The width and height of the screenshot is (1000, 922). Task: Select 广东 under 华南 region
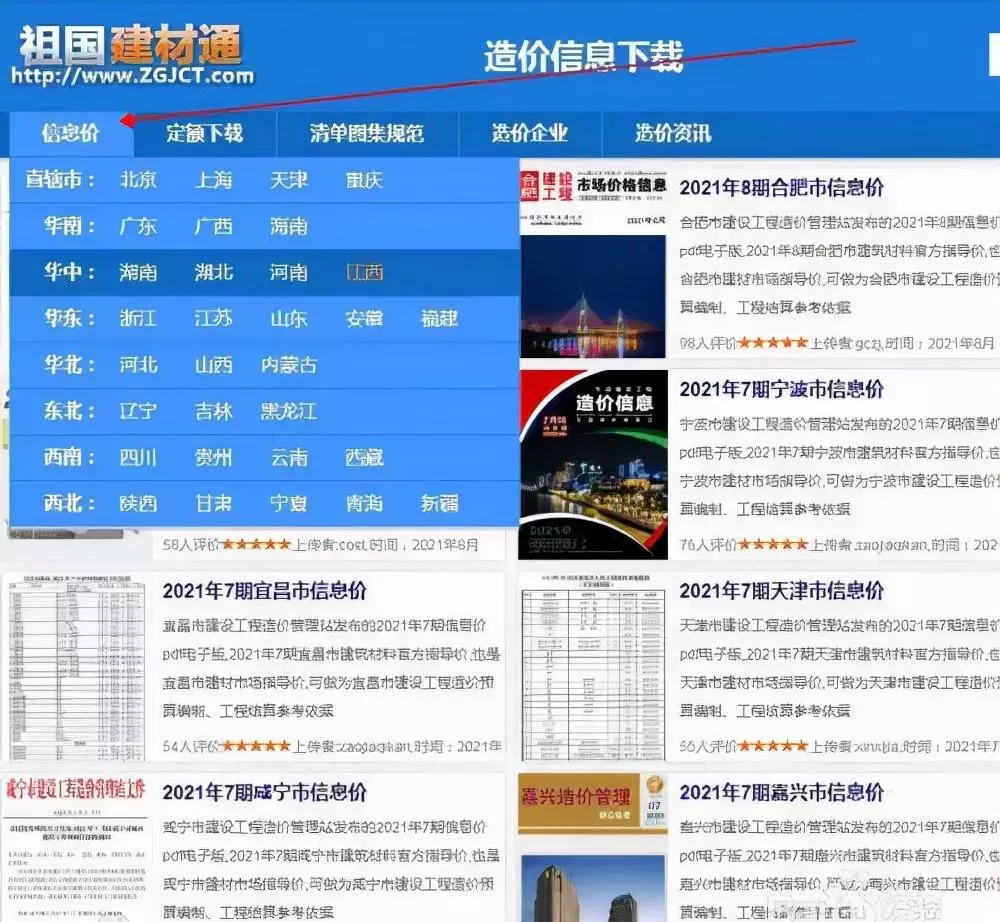point(138,226)
